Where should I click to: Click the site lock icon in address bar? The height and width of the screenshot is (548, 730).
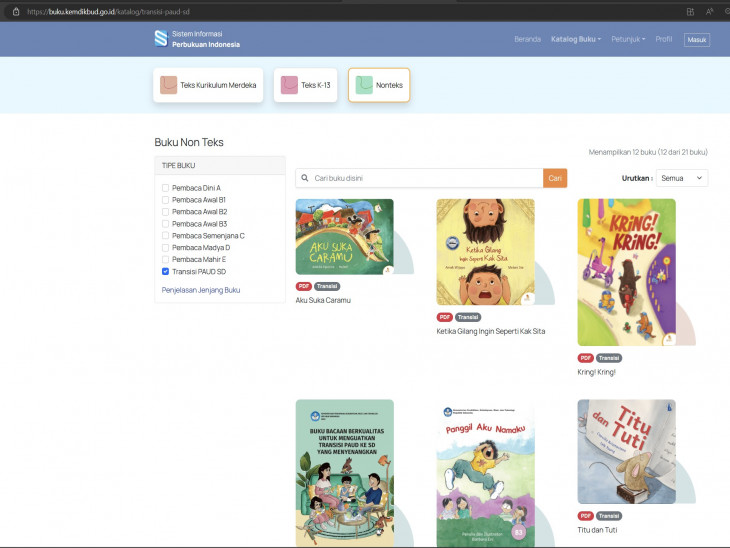[15, 11]
